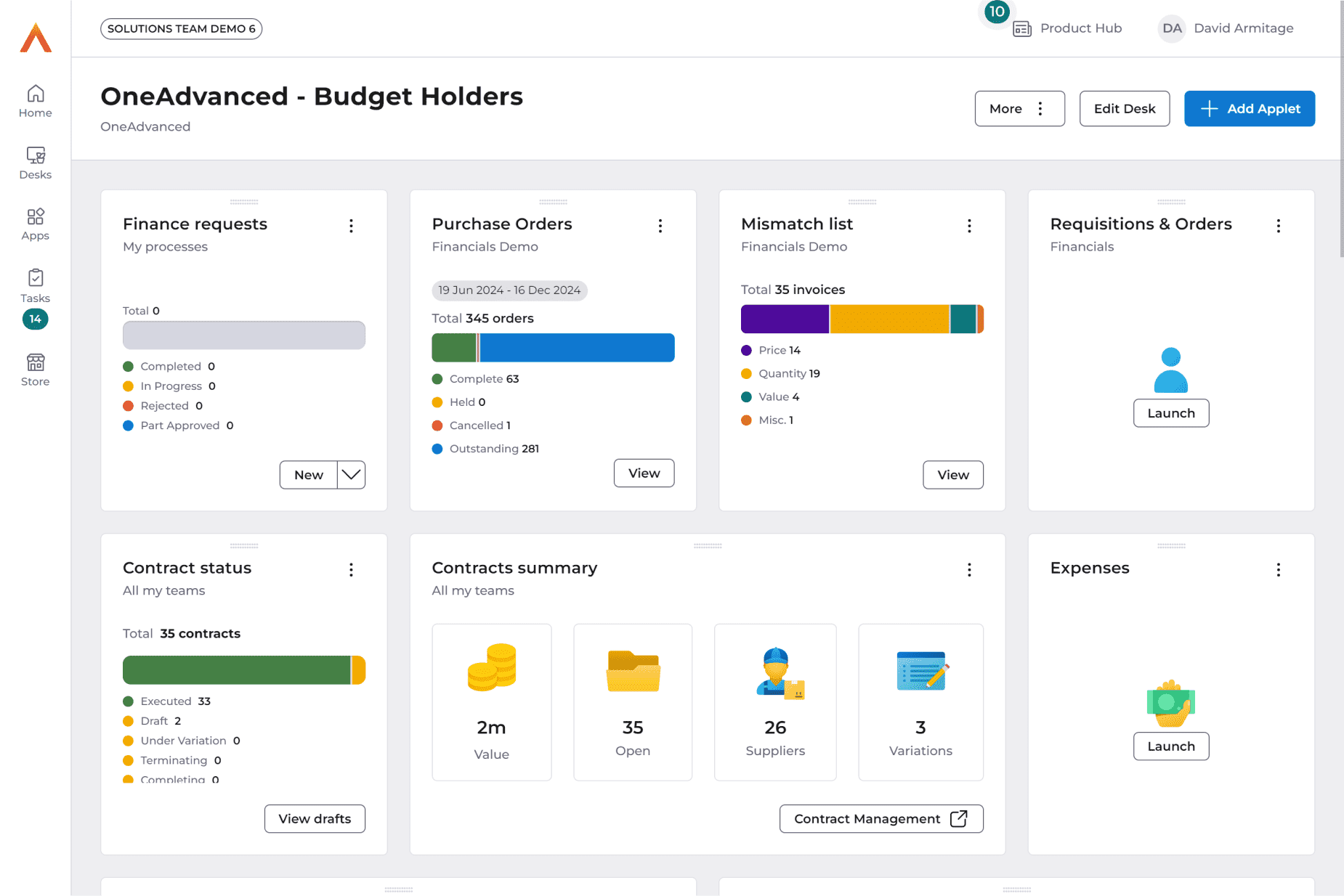Launch the Expenses applet
Screen dimensions: 1344x896
[x=1170, y=746]
